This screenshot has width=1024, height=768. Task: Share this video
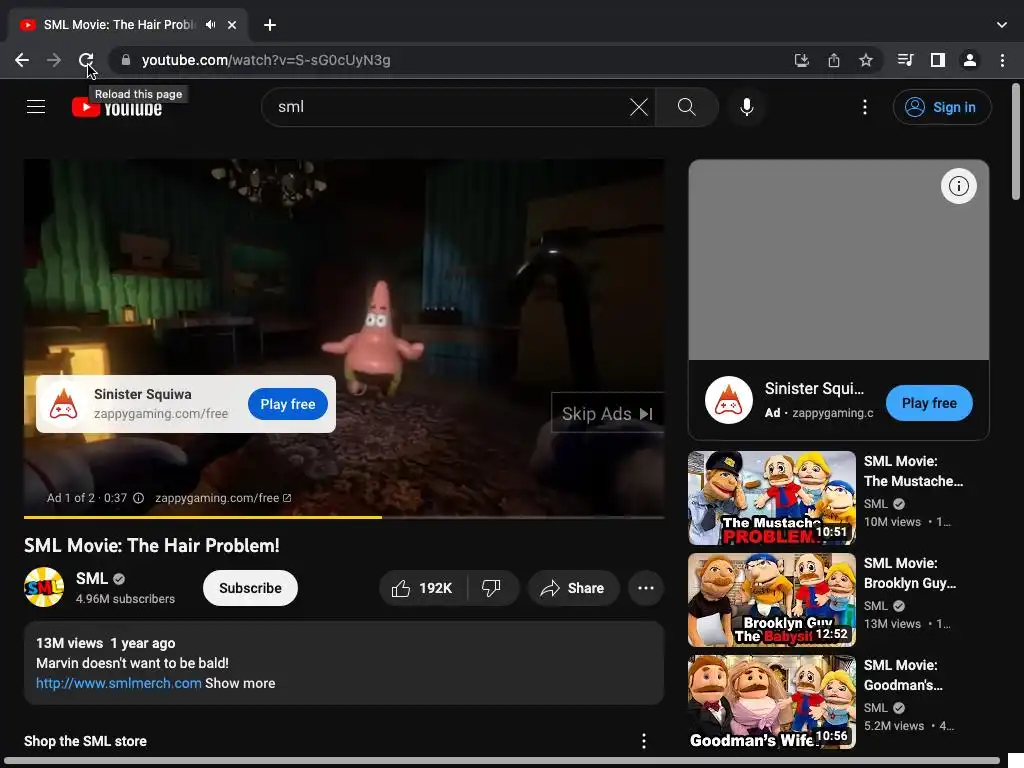573,588
